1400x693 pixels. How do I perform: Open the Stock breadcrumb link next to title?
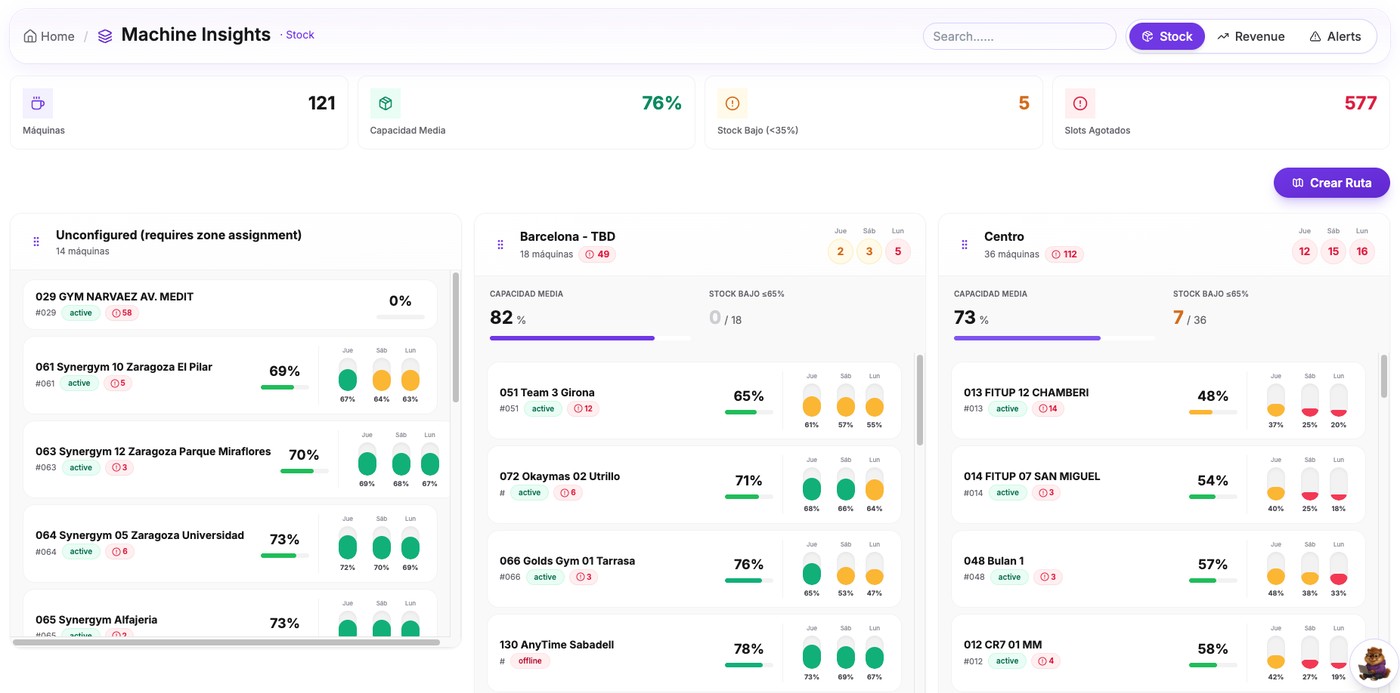coord(299,34)
